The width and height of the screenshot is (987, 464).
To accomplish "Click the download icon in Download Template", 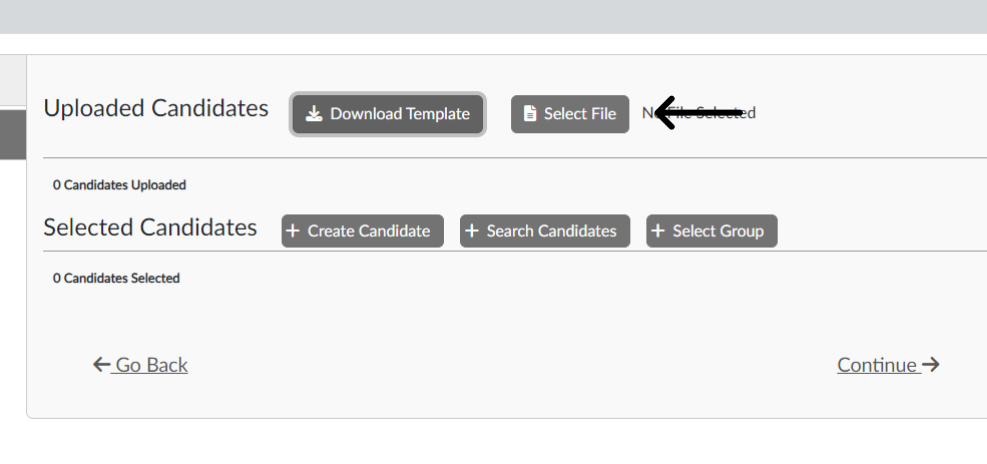I will 314,114.
